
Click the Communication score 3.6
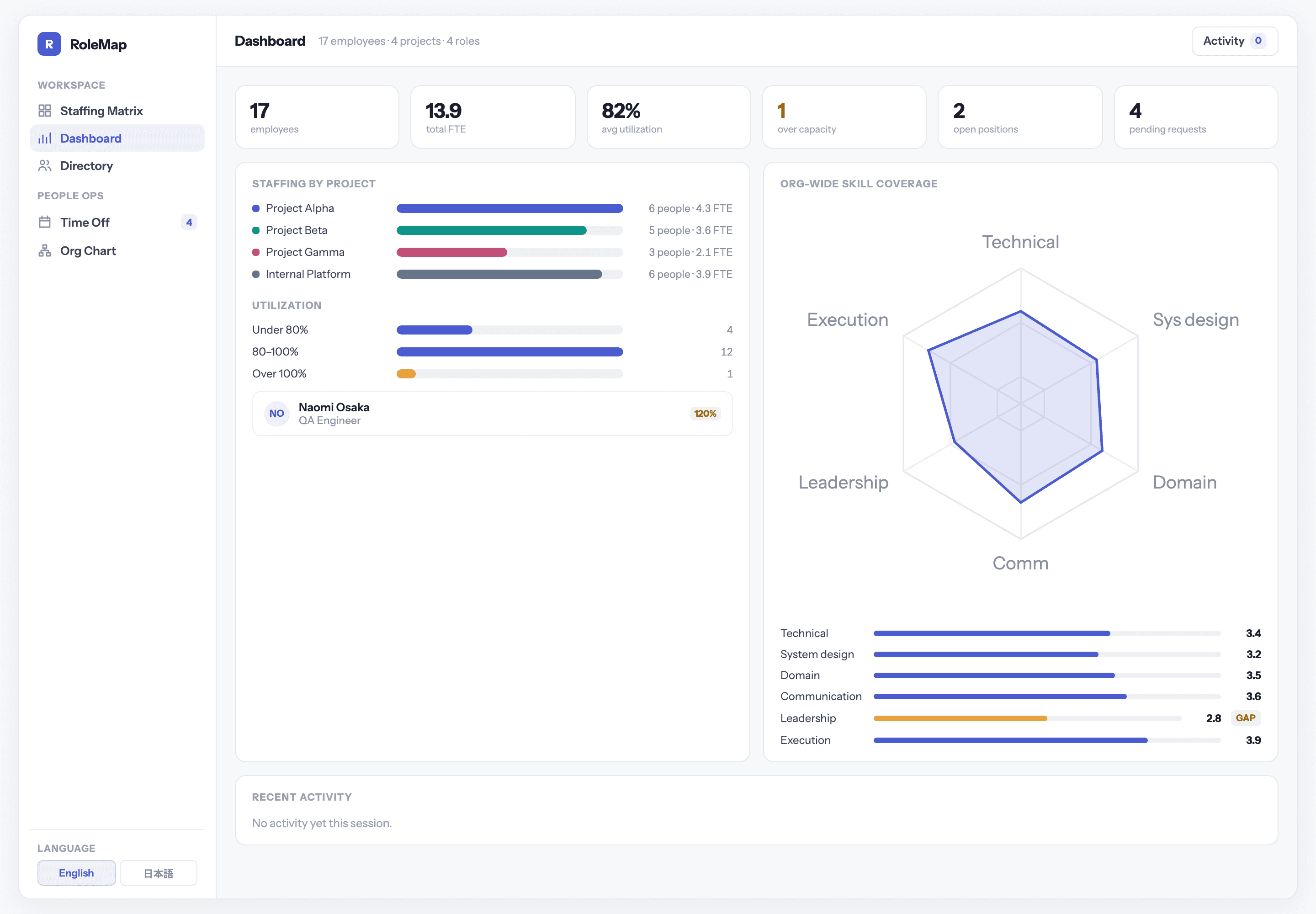pyautogui.click(x=1253, y=696)
